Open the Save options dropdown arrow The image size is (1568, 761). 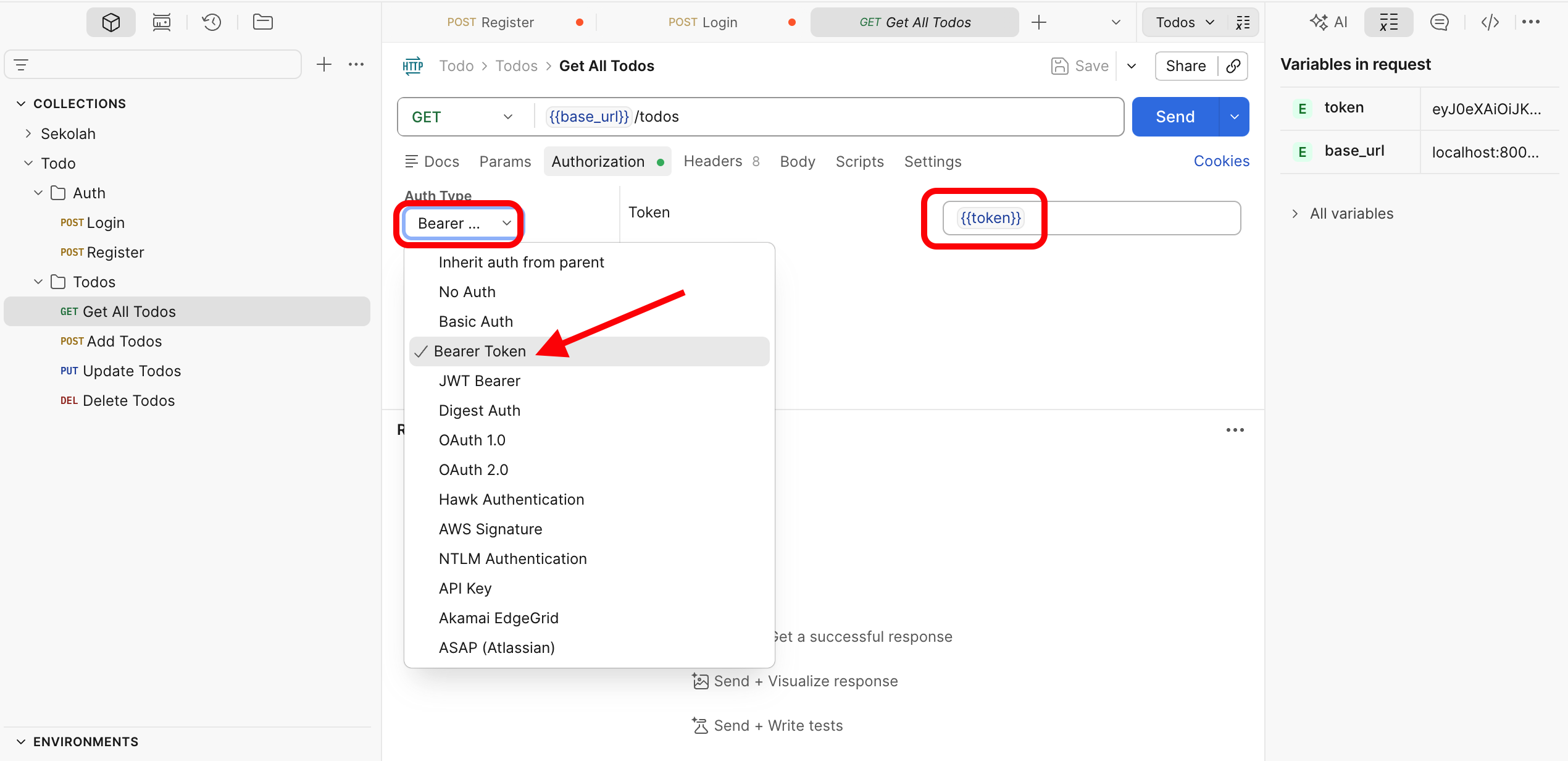pos(1132,66)
